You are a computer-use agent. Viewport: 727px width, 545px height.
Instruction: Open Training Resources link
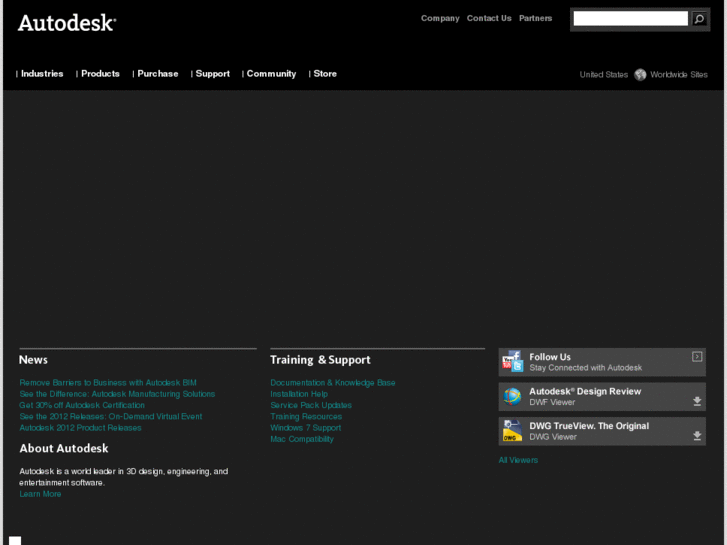[306, 417]
